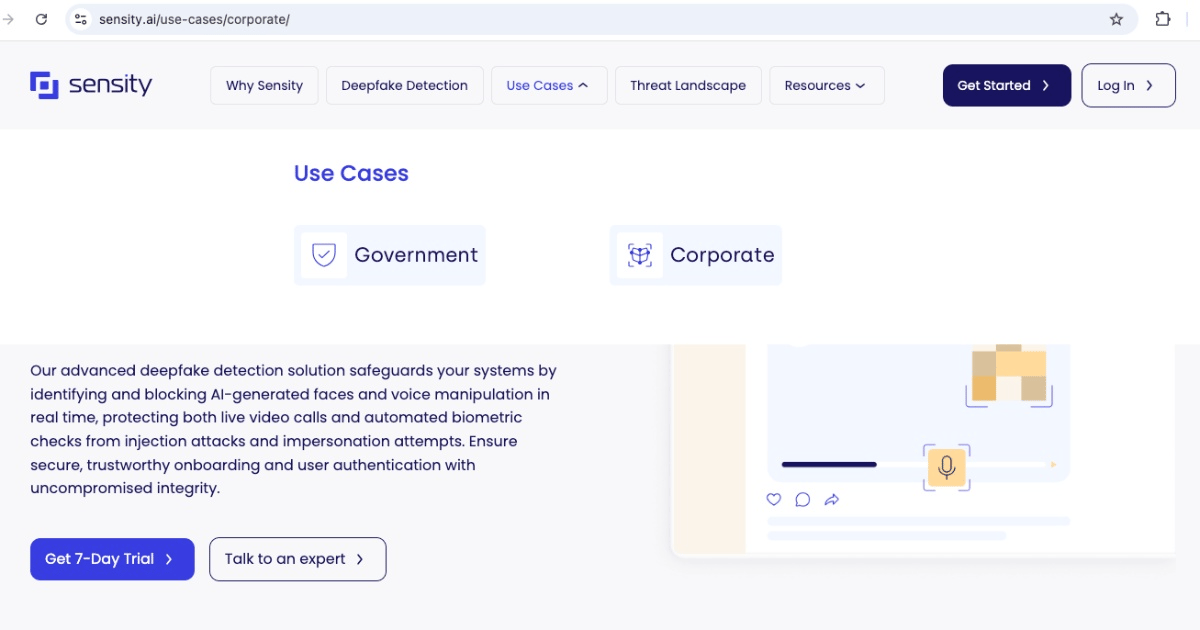This screenshot has width=1200, height=630.
Task: Switch to the Deepfake Detection section
Action: (x=404, y=85)
